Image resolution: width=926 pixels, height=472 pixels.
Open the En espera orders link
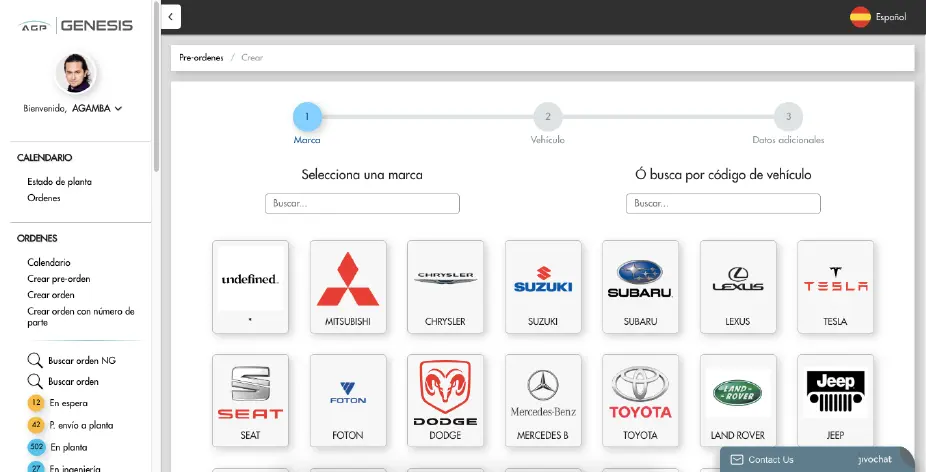[69, 403]
